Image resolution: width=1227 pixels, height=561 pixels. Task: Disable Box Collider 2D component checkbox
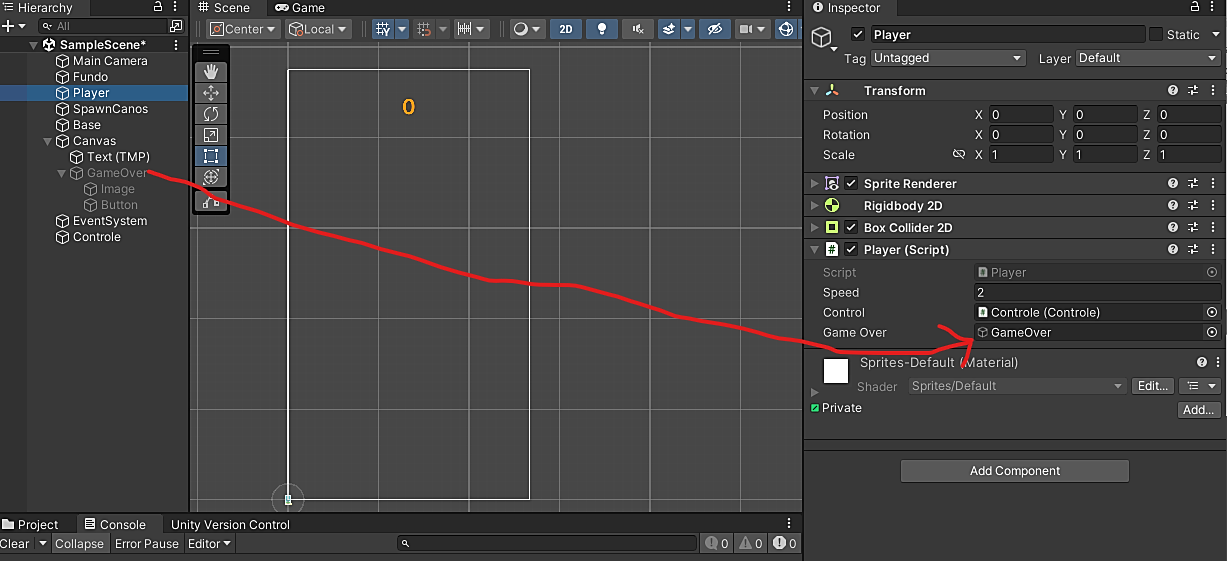[851, 228]
